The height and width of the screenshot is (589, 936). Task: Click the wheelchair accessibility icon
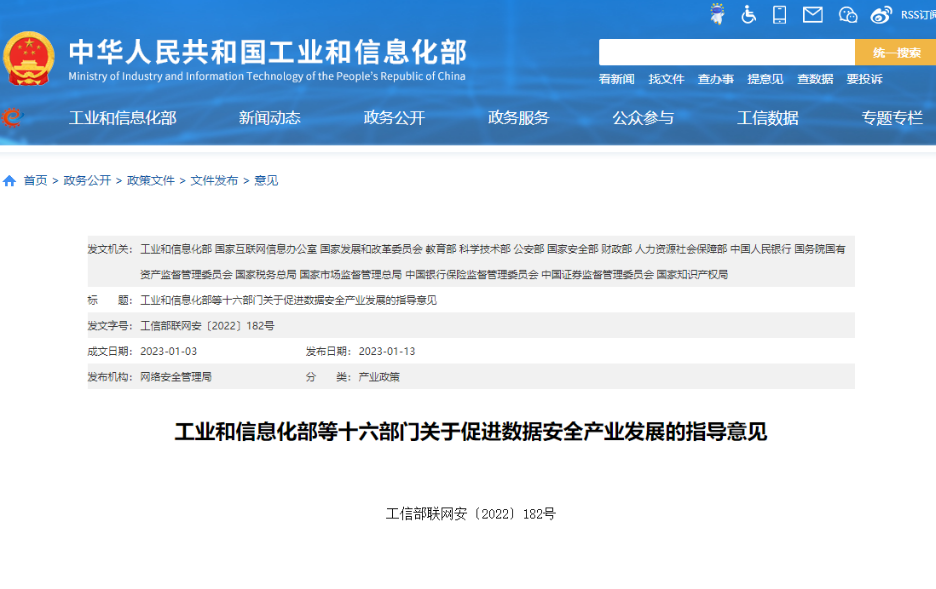748,14
